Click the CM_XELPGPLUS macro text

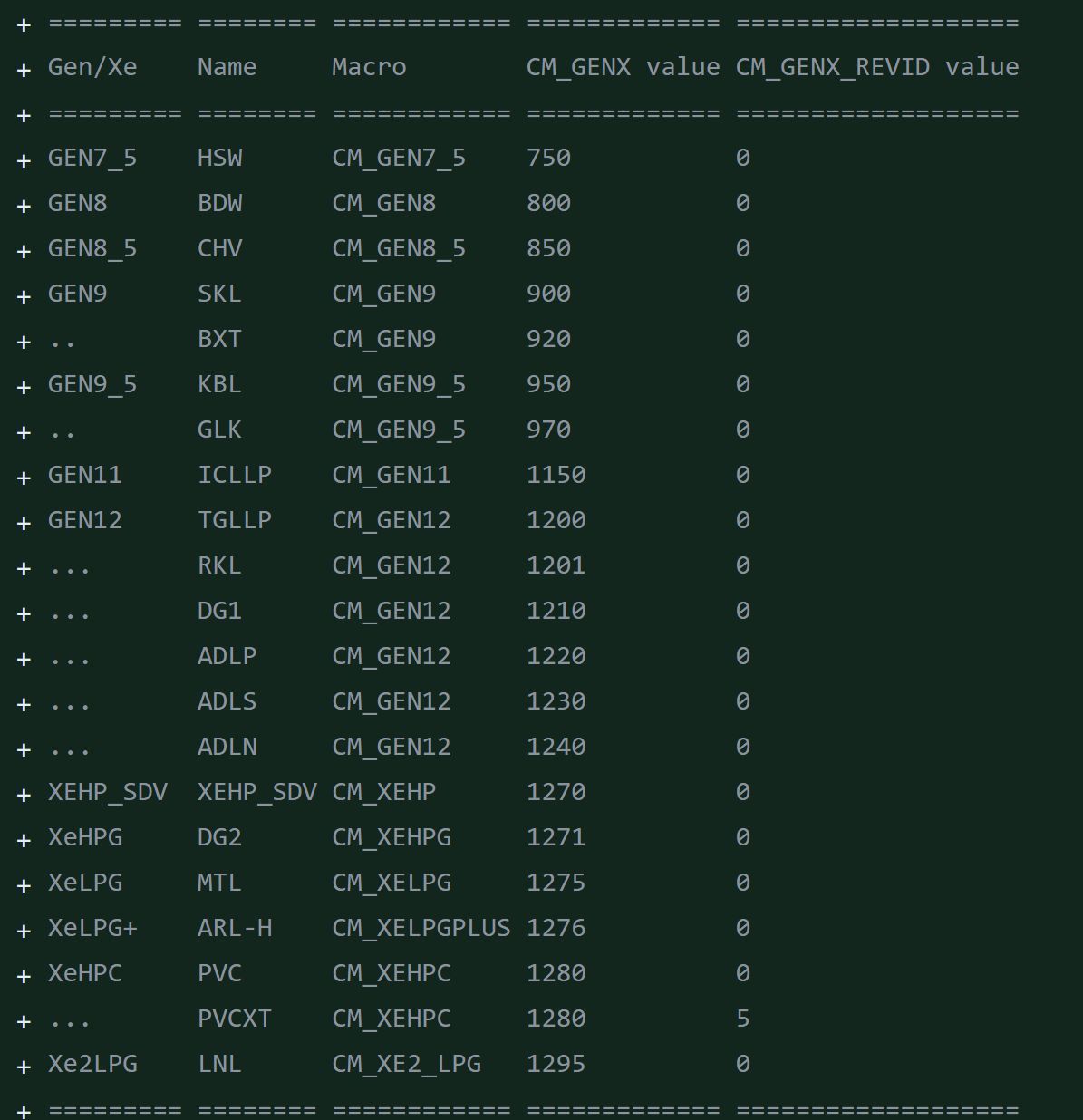pyautogui.click(x=421, y=928)
